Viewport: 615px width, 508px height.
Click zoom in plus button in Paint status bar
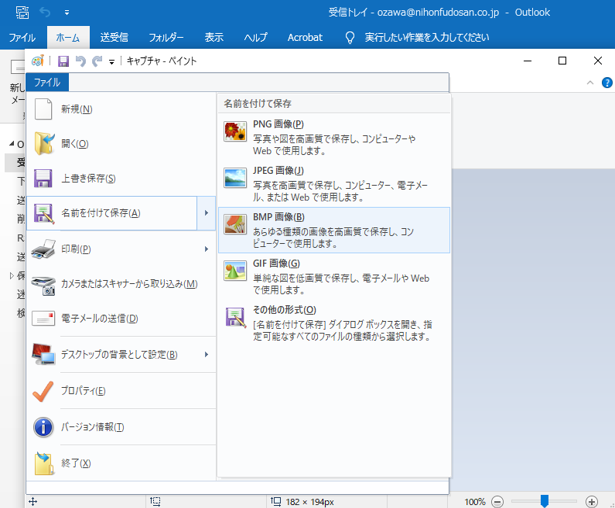coord(591,502)
